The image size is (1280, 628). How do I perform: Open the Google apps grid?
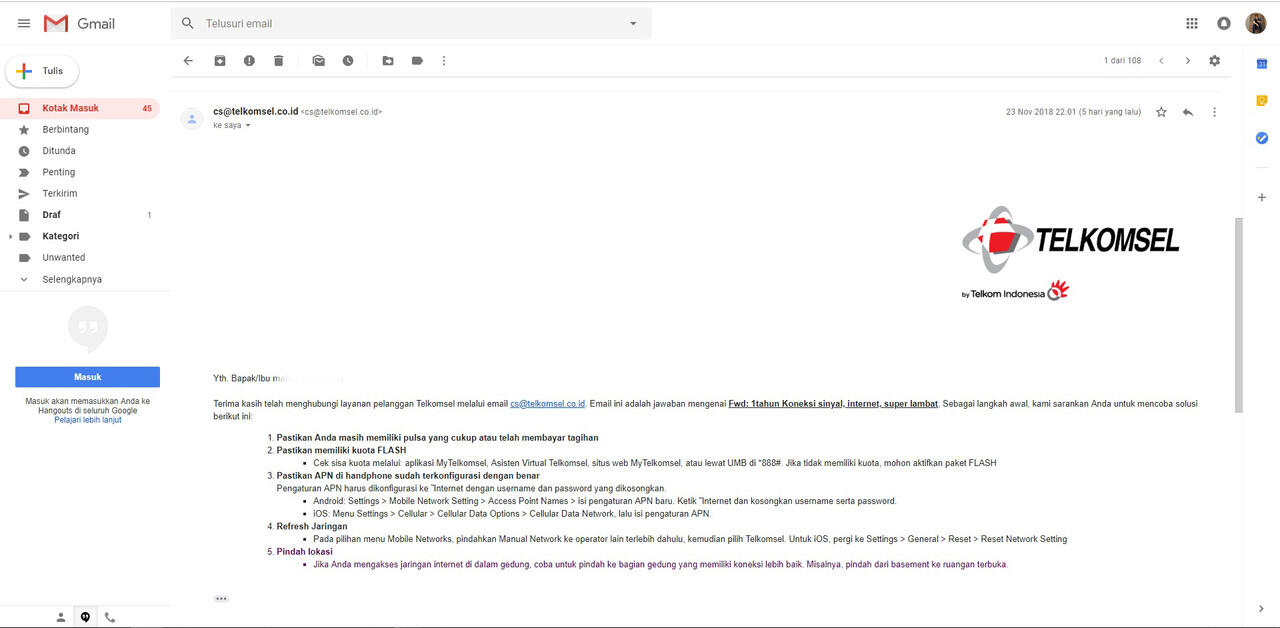1192,23
